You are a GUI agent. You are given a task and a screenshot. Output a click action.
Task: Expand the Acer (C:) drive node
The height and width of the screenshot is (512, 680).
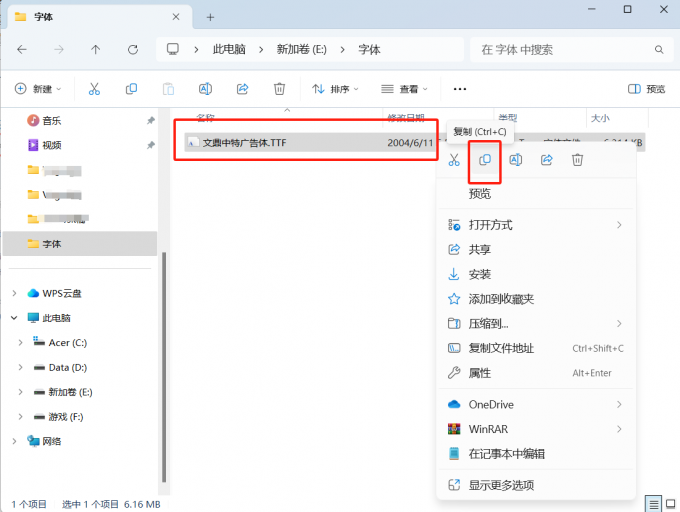(x=20, y=342)
